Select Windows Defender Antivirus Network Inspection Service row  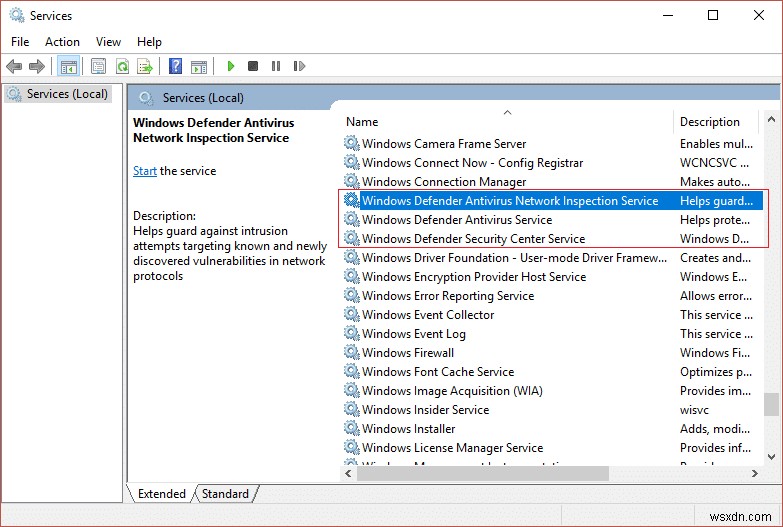click(x=552, y=200)
